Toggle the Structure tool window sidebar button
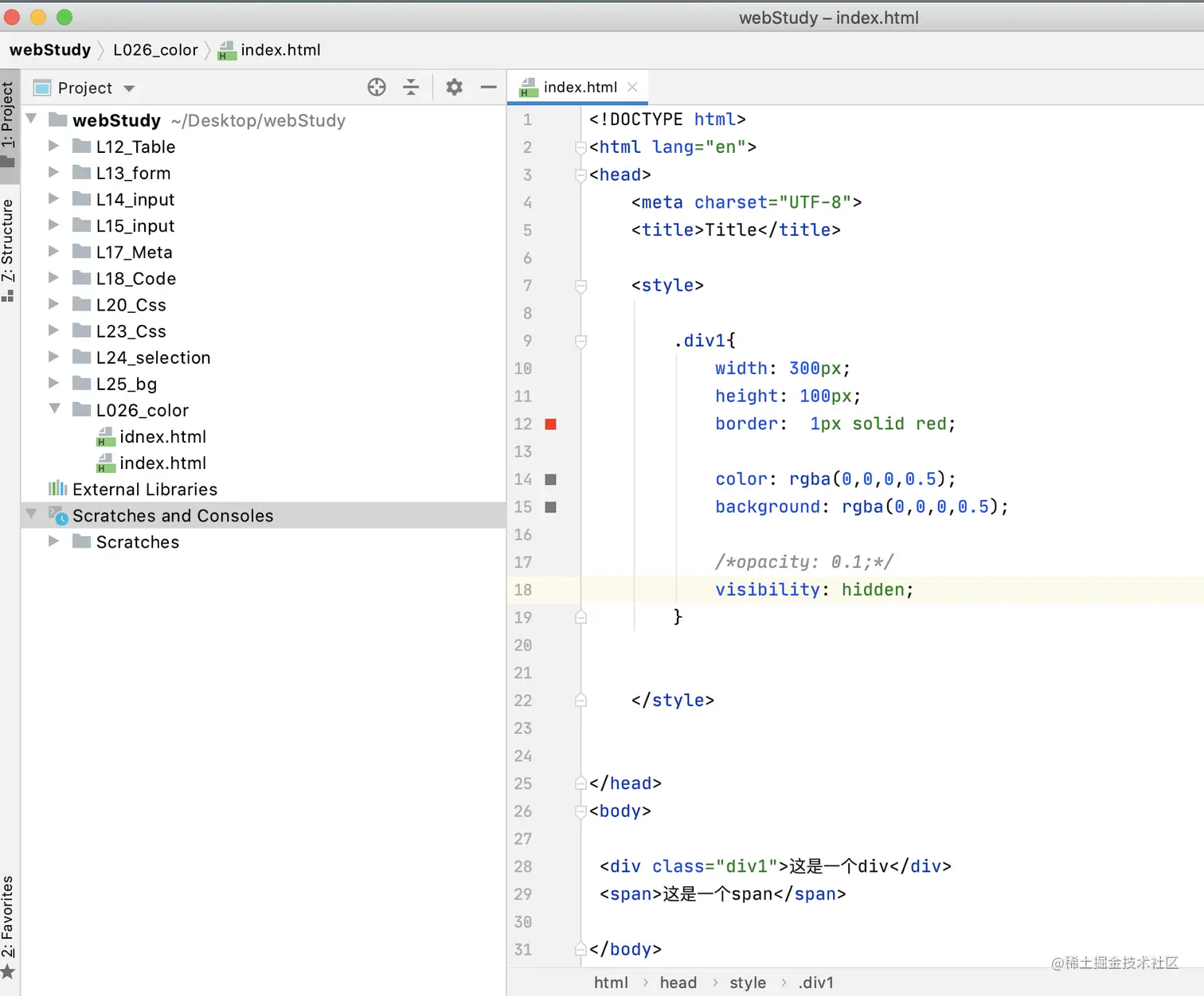 point(8,247)
